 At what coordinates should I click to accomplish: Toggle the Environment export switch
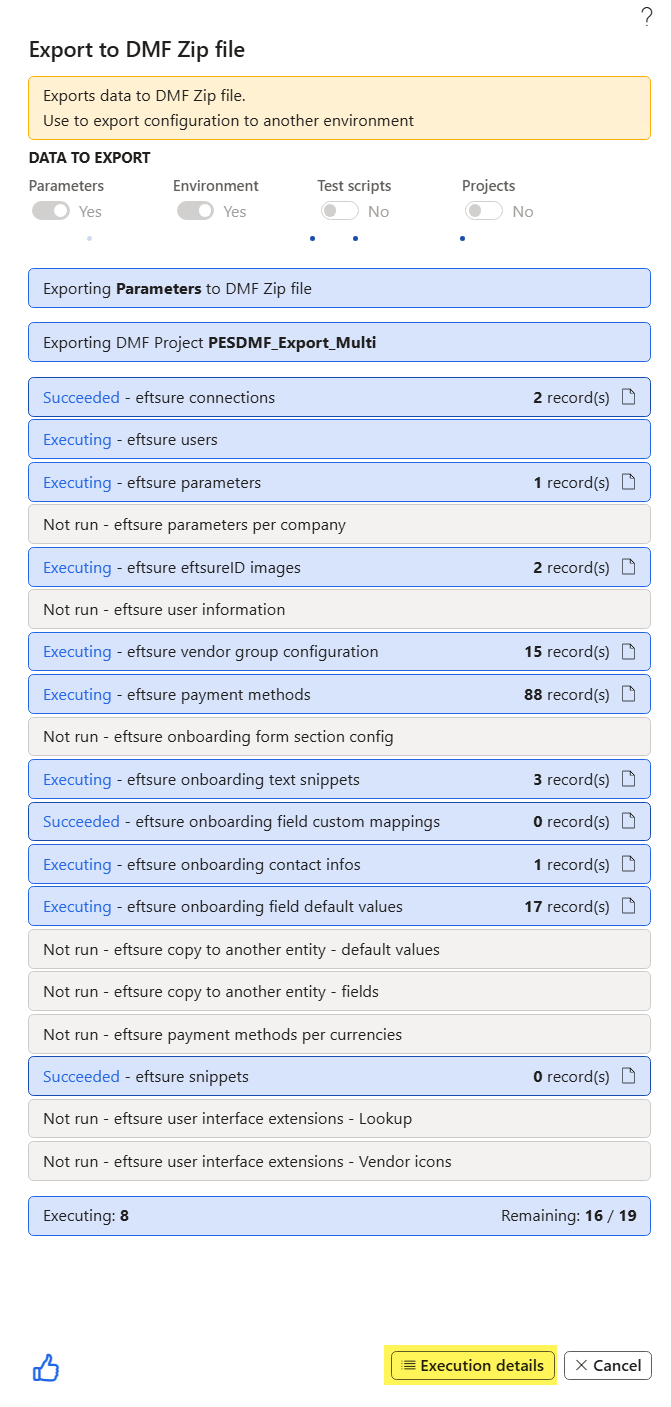(x=195, y=211)
